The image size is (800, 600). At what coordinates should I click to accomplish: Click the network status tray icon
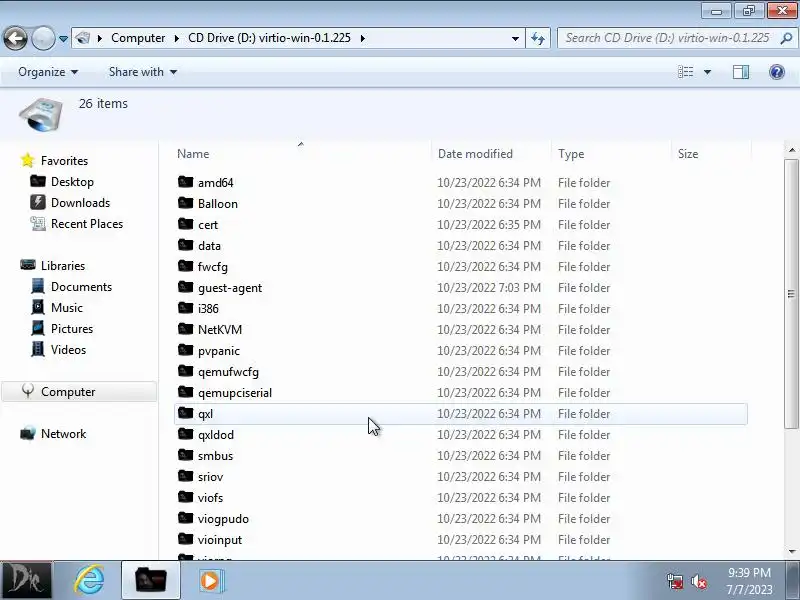pyautogui.click(x=674, y=581)
